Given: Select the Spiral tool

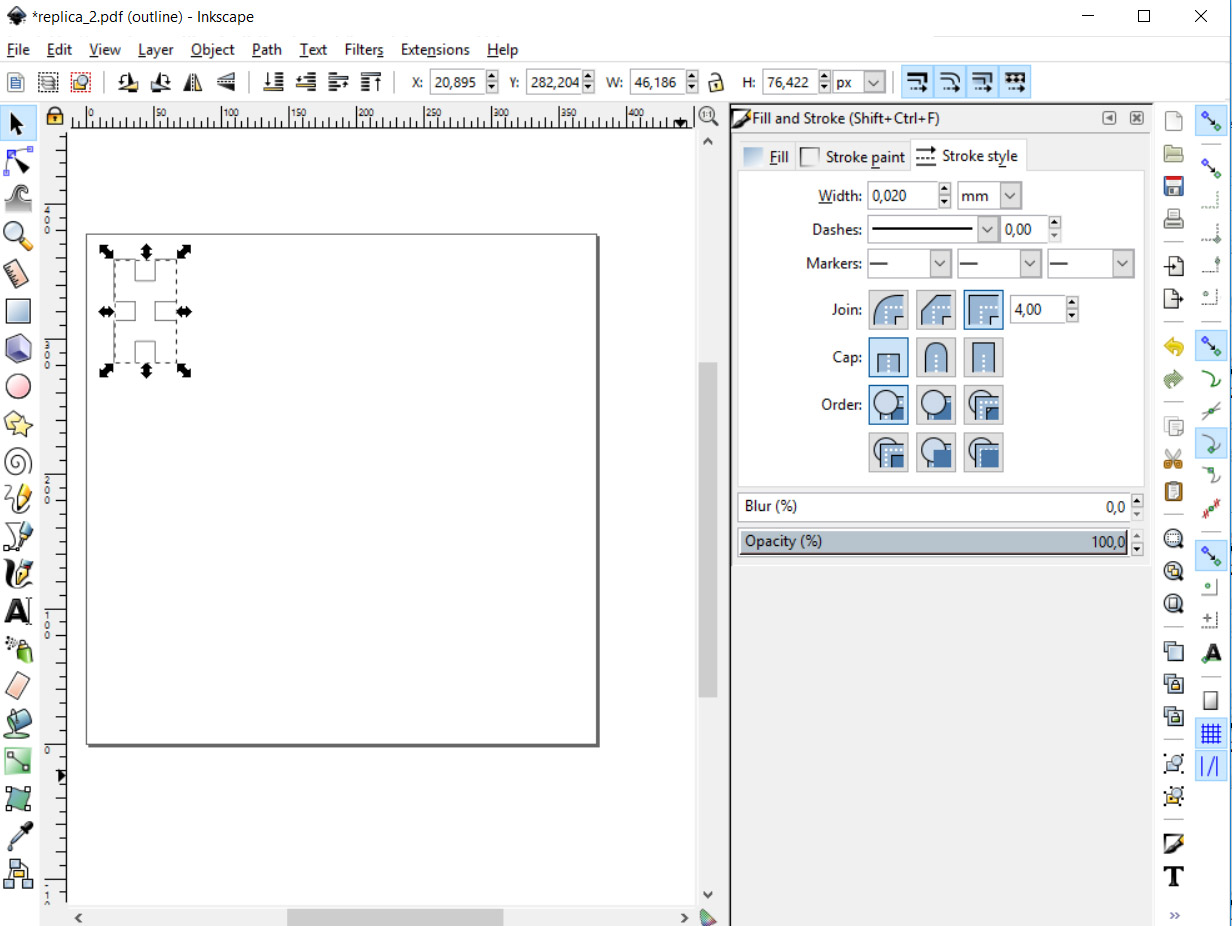Looking at the screenshot, I should click(x=18, y=461).
